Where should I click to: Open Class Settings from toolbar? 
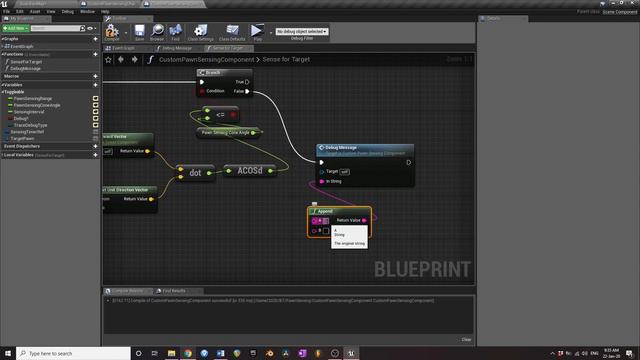200,32
